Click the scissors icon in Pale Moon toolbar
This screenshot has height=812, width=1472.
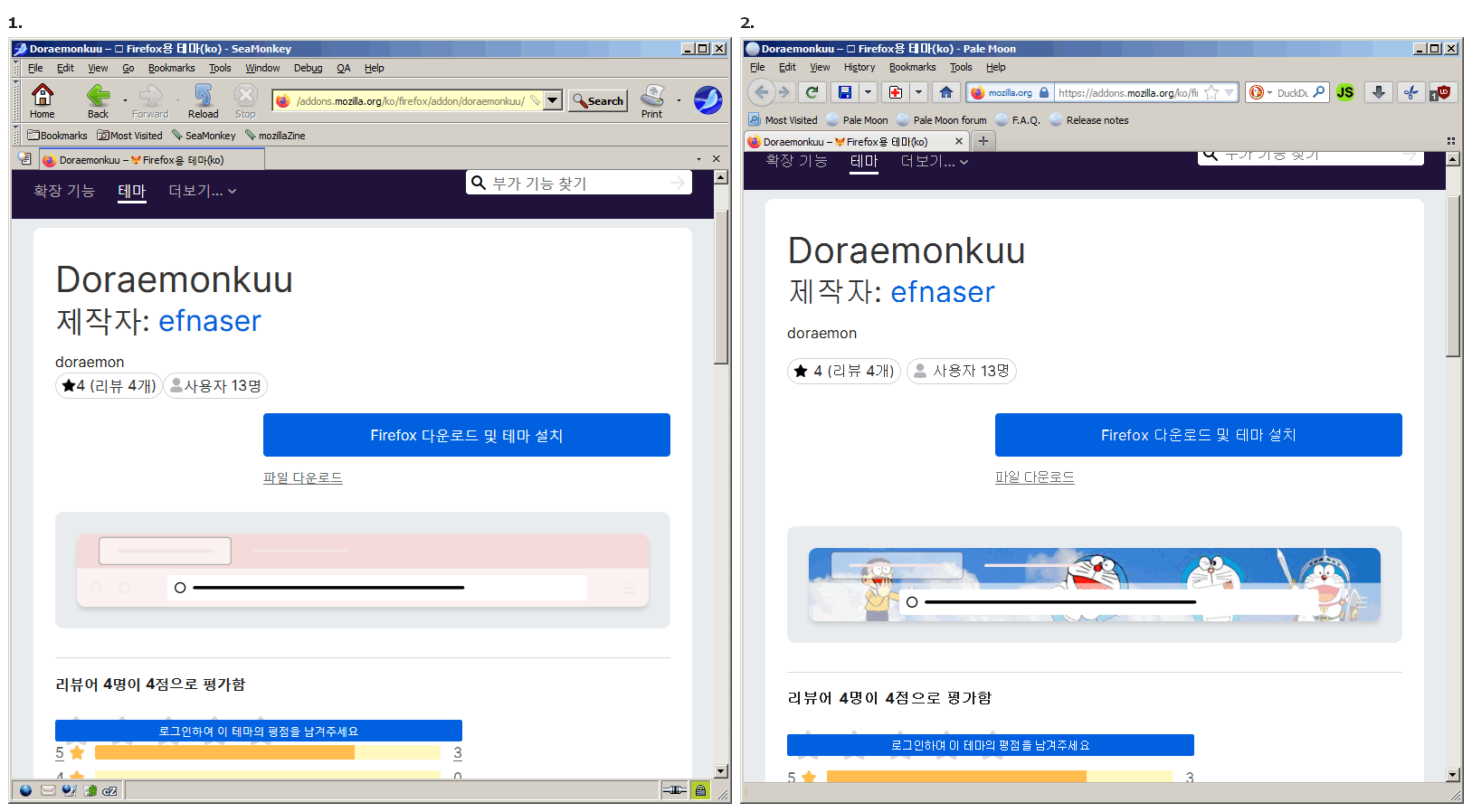pyautogui.click(x=1410, y=92)
